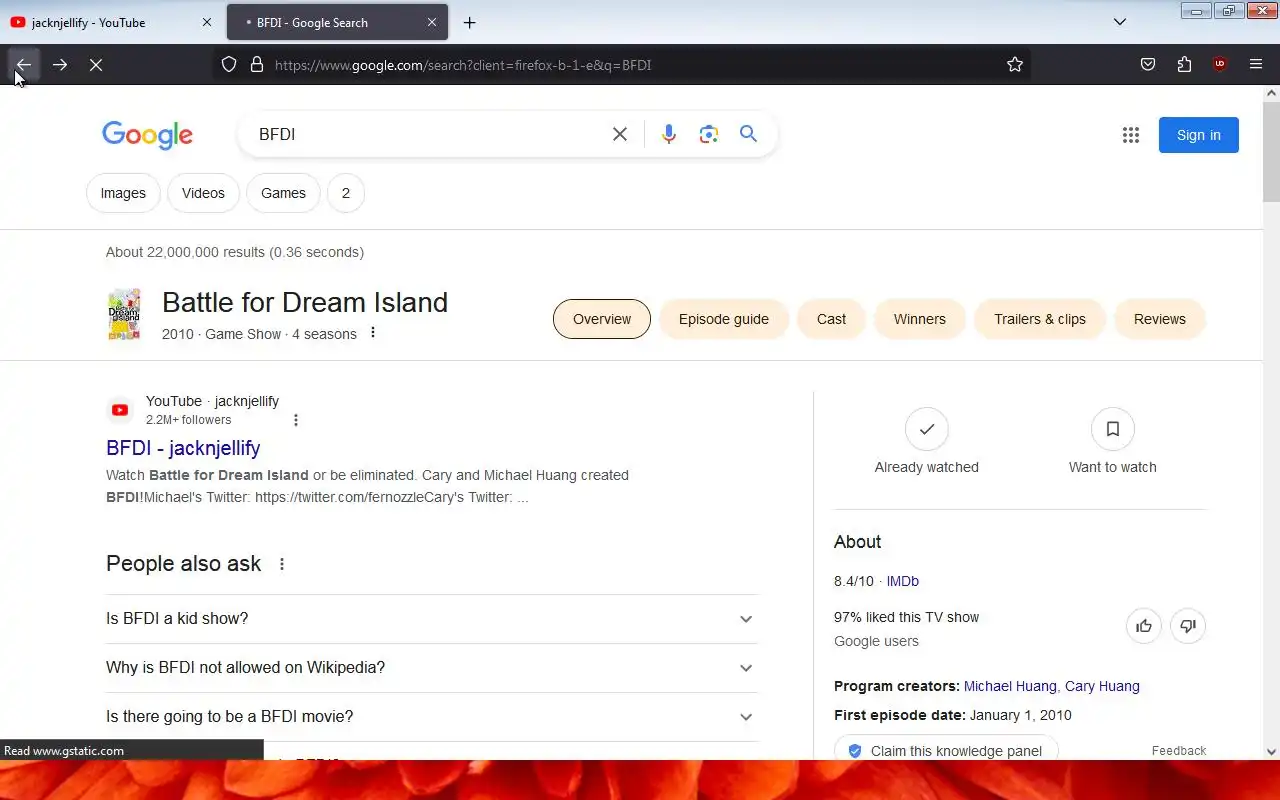Click the Feedback link
This screenshot has height=800, width=1280.
(x=1179, y=750)
